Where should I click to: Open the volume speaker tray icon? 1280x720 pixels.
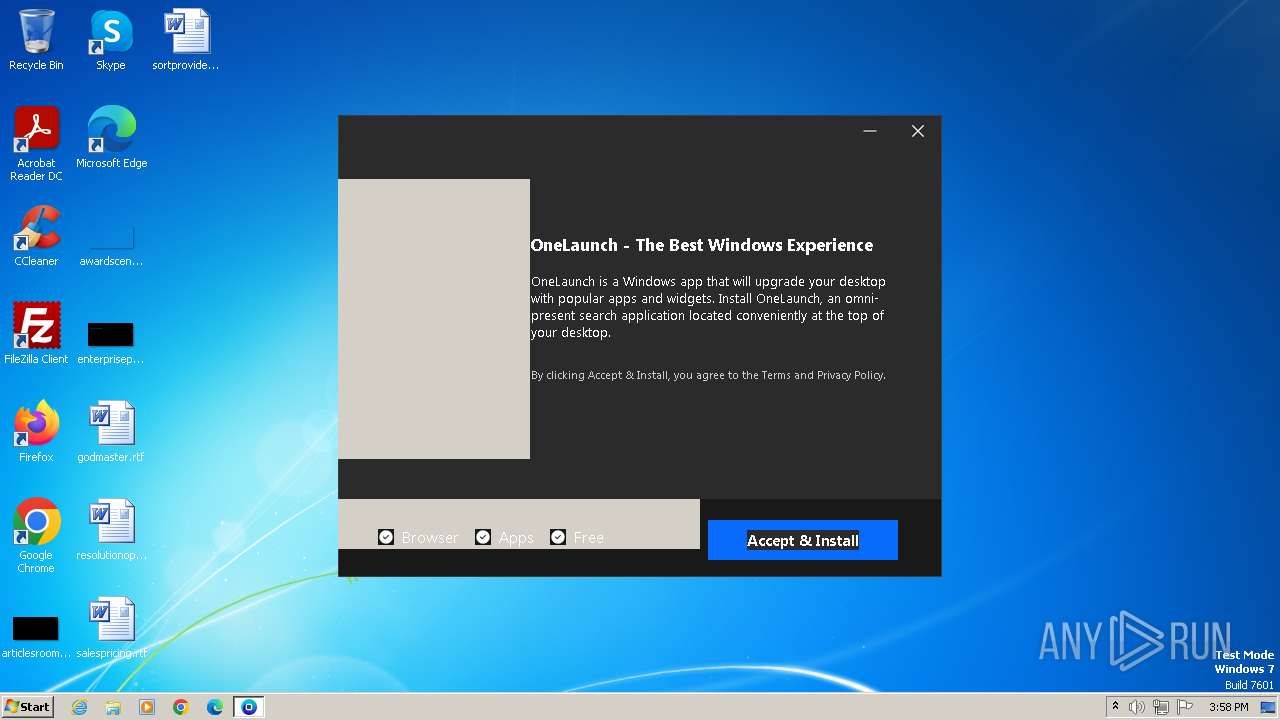tap(1137, 707)
